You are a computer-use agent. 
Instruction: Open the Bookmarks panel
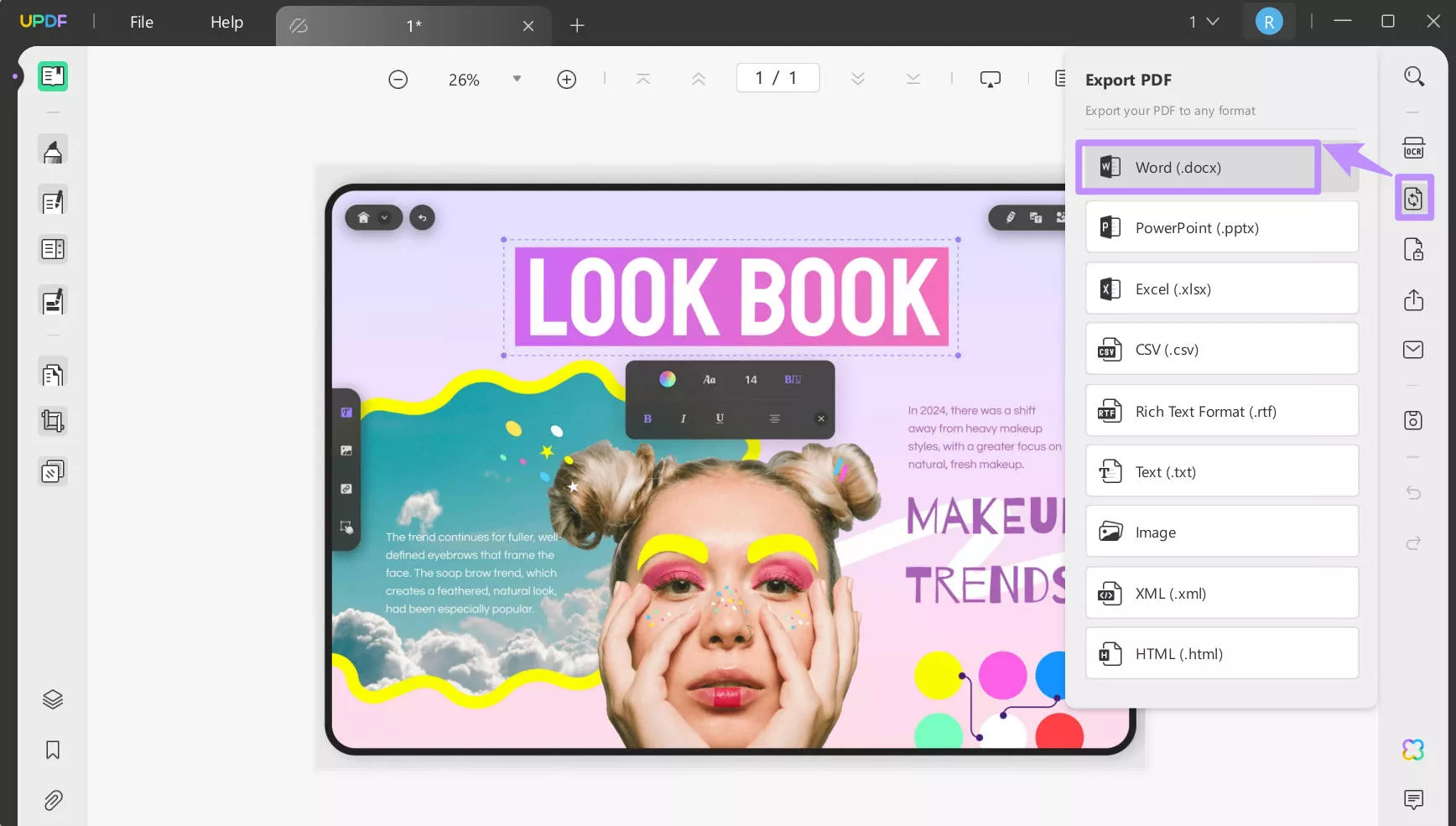(x=53, y=750)
